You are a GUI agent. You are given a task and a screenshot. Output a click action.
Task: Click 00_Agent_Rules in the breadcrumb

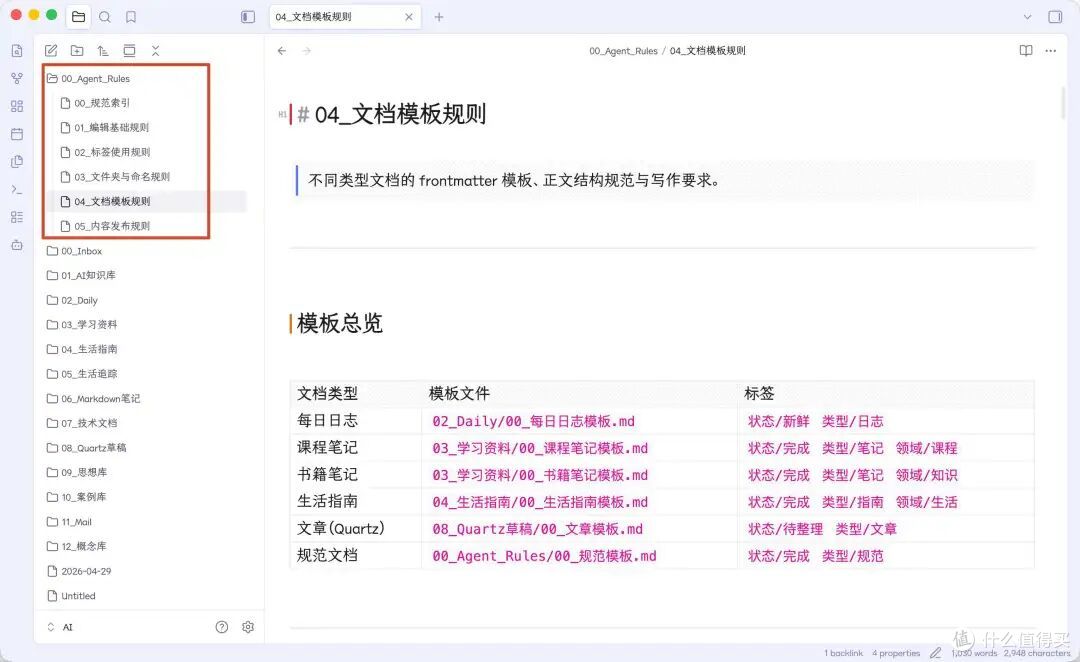[623, 50]
